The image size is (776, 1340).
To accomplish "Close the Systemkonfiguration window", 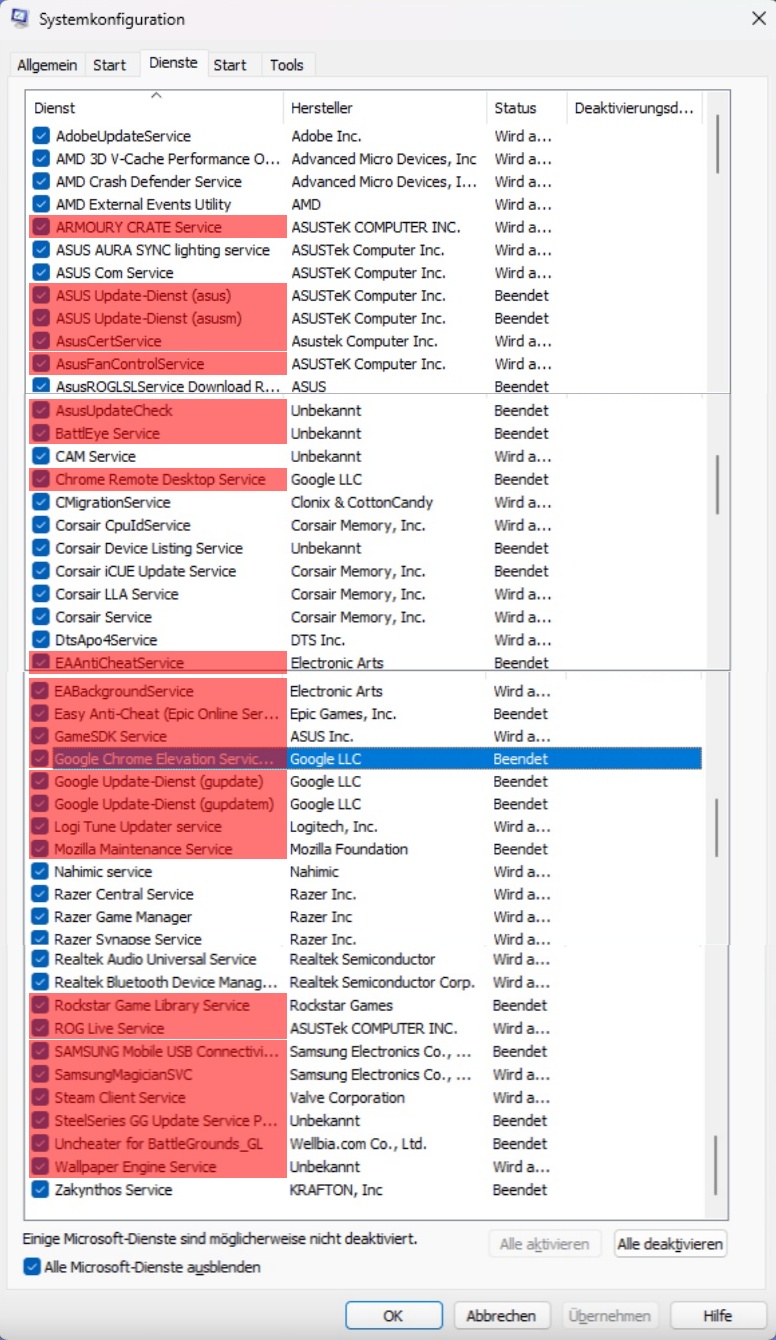I will [758, 18].
